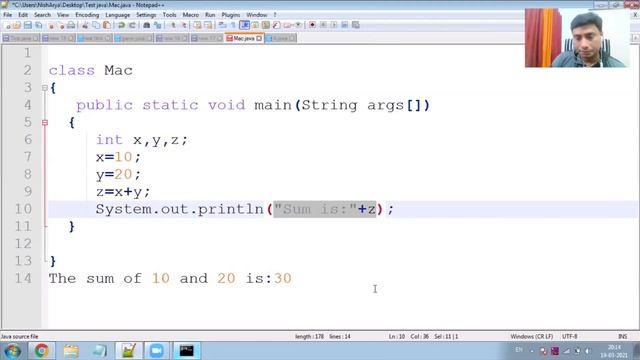Open the ? help menu
640x360 pixels.
[275, 15]
